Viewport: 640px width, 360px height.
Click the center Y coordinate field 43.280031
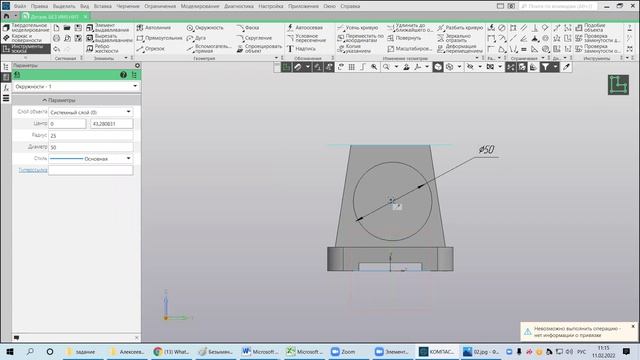tap(111, 124)
